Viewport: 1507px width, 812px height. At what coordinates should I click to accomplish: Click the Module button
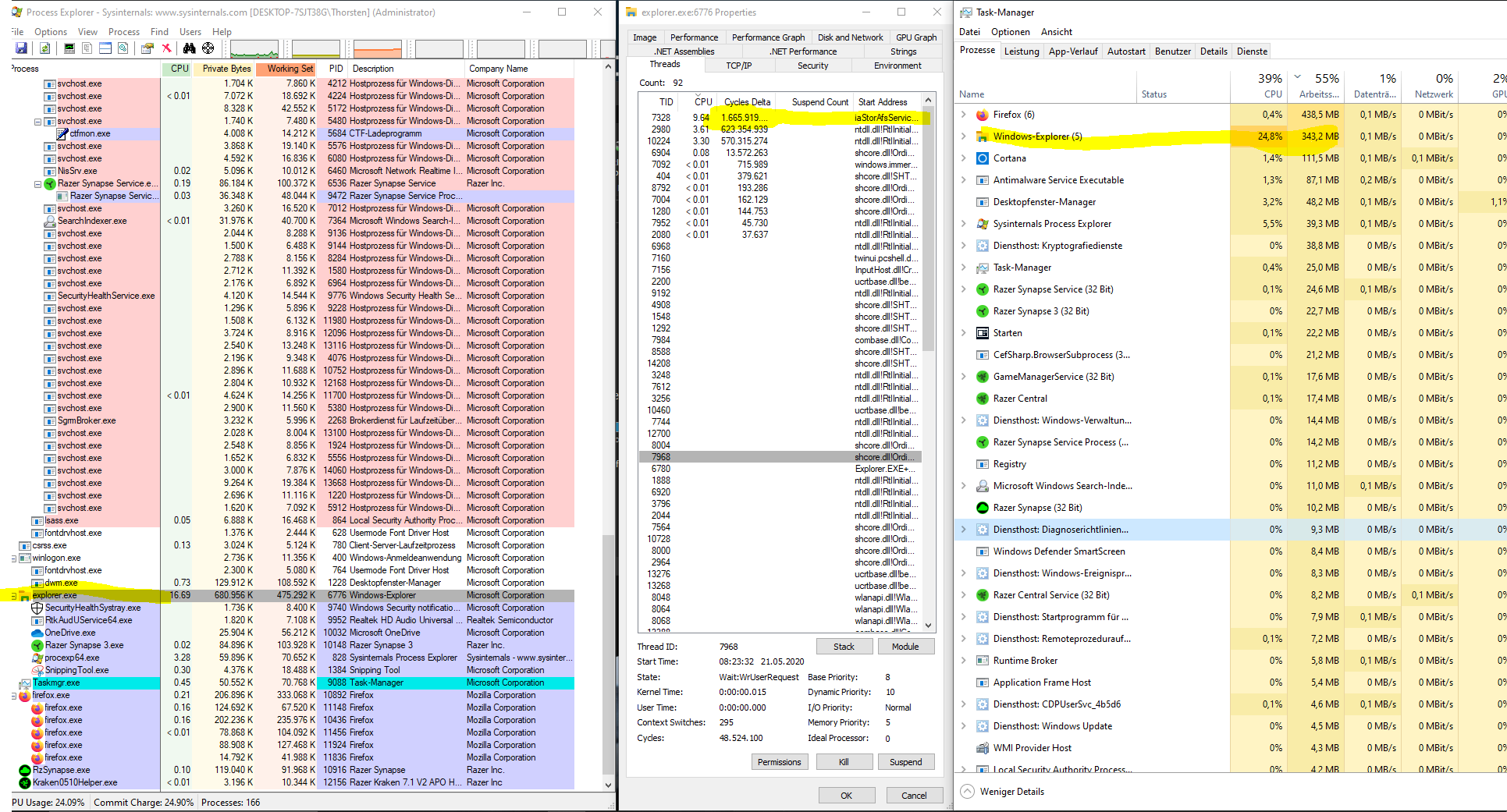pyautogui.click(x=905, y=647)
